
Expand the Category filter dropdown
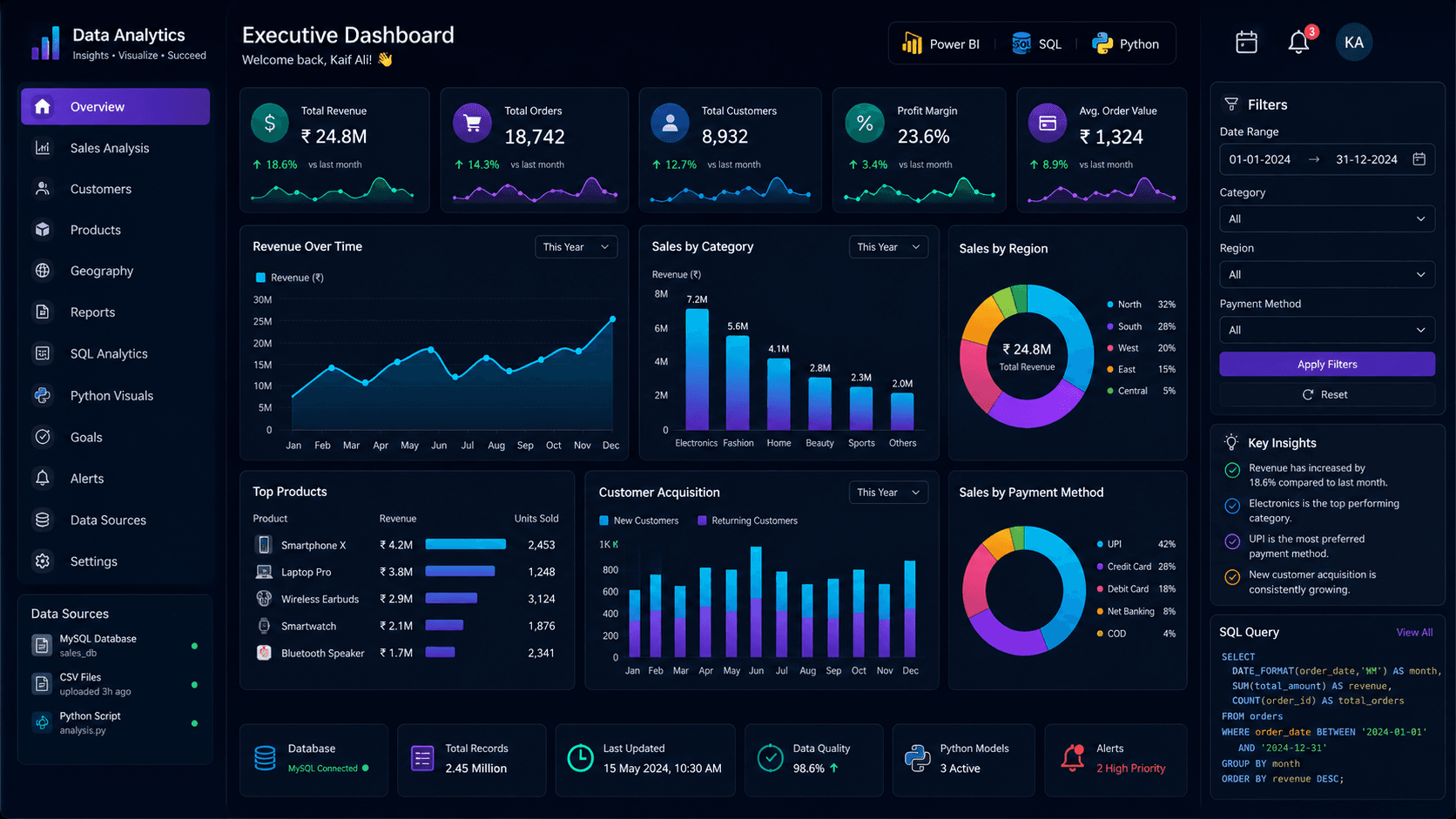[x=1326, y=219]
